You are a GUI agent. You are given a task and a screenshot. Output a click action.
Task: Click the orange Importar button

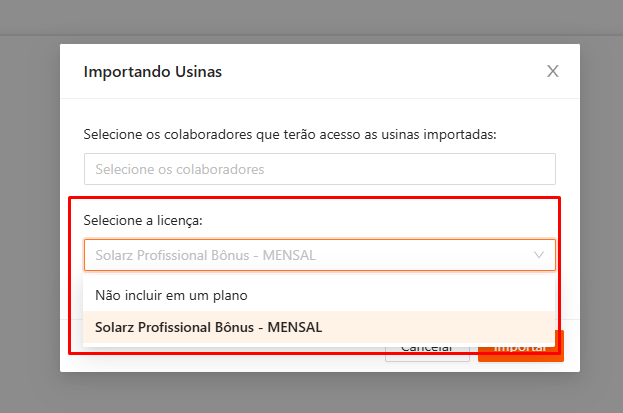520,348
